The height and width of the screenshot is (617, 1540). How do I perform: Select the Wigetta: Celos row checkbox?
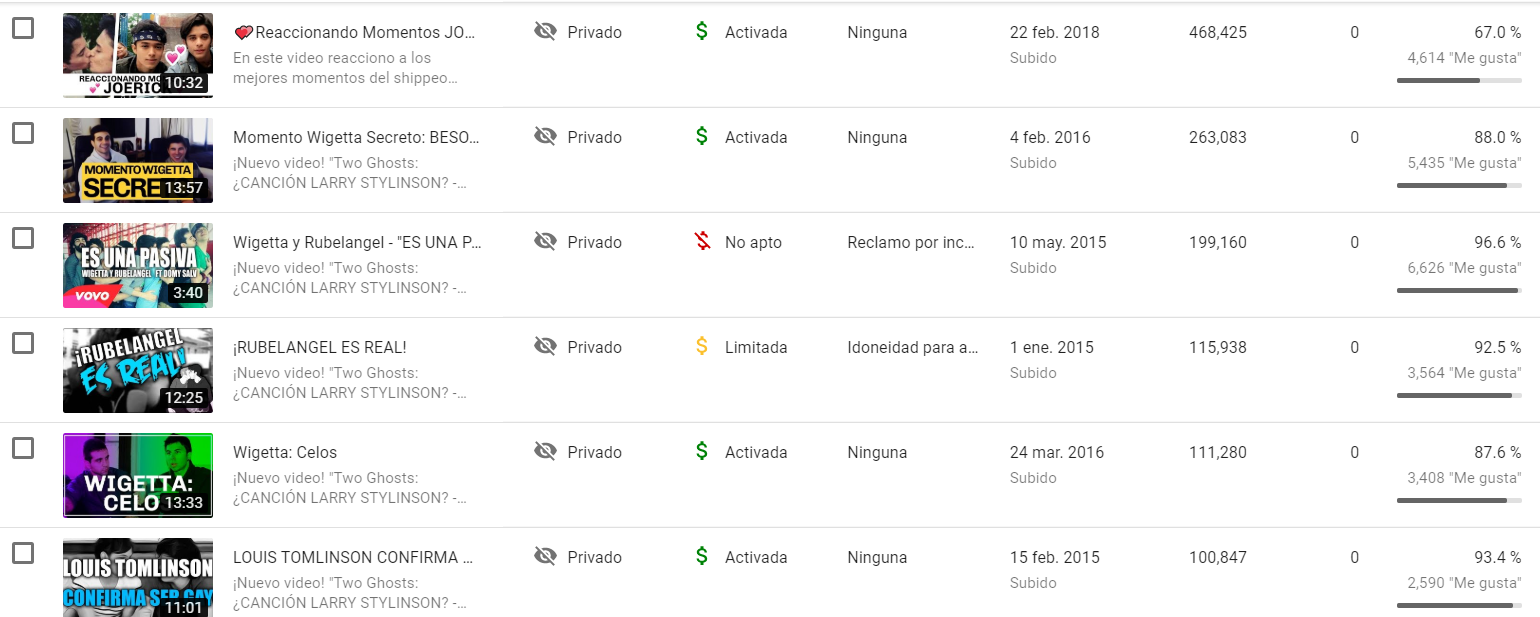click(23, 448)
